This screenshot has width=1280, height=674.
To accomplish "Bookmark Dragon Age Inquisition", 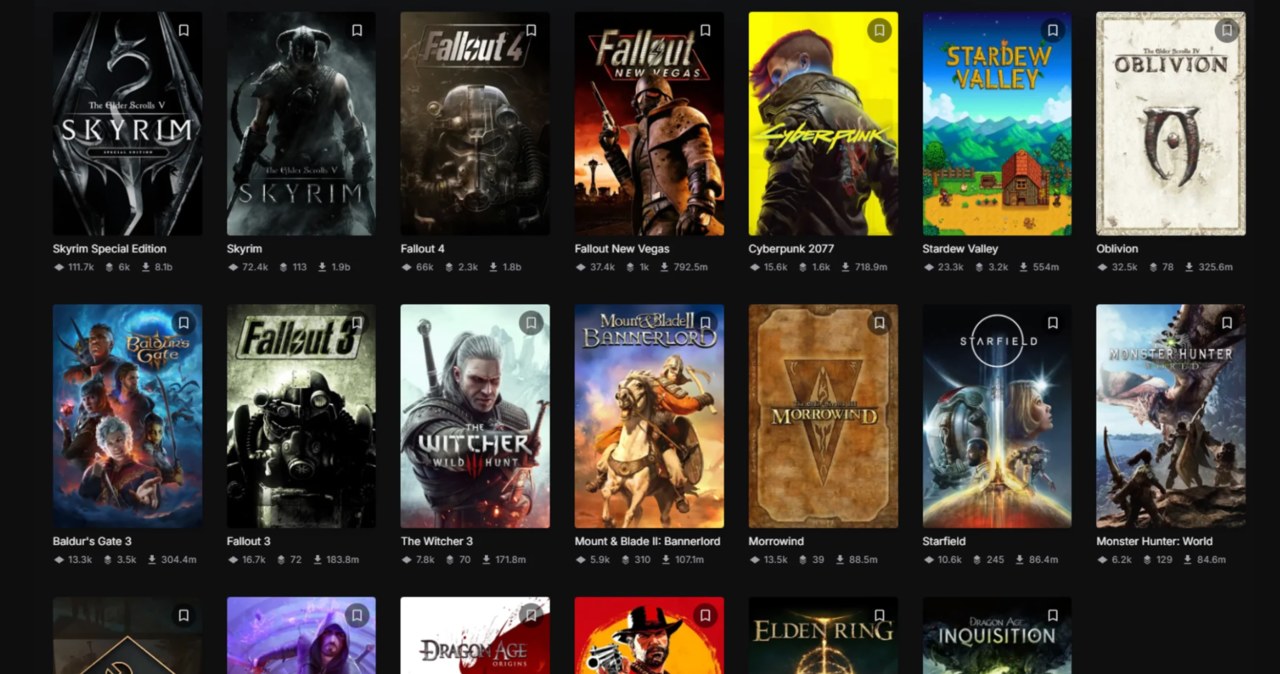I will (x=1053, y=616).
